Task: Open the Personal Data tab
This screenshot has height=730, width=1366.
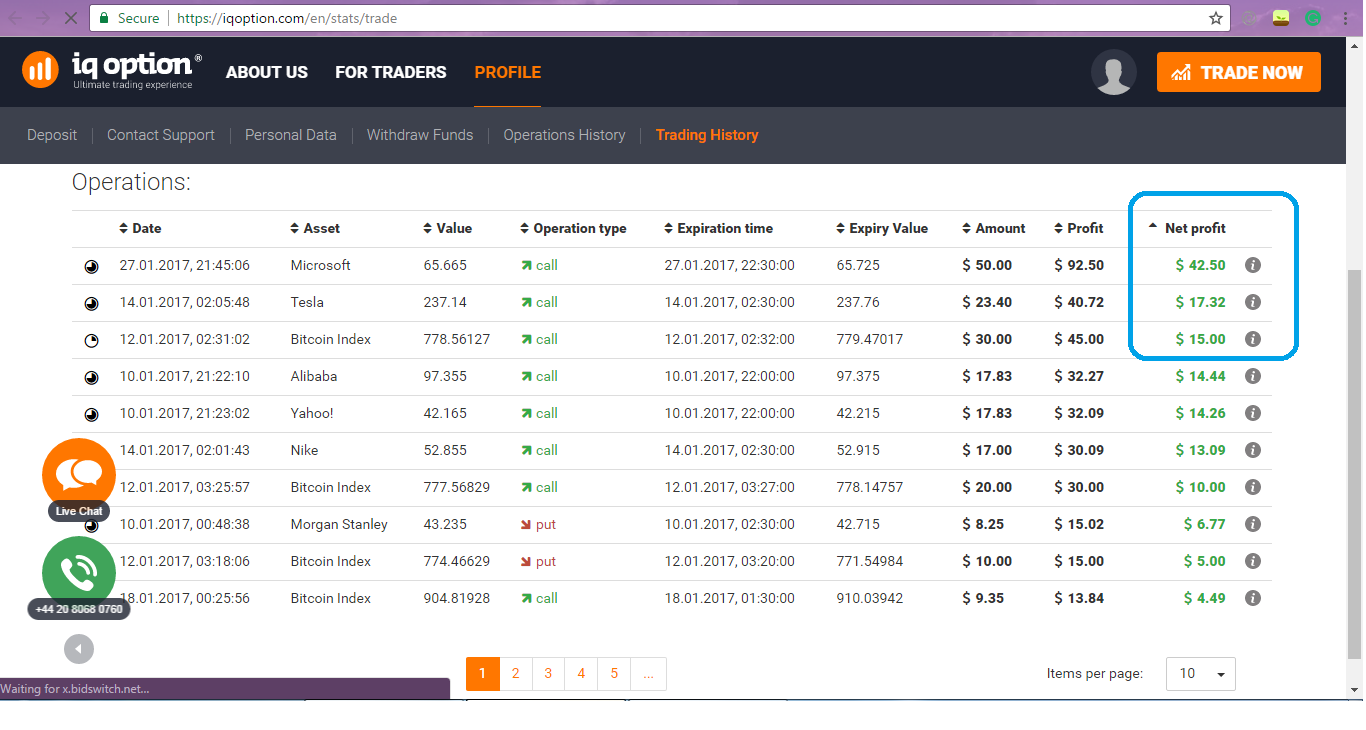Action: point(291,135)
